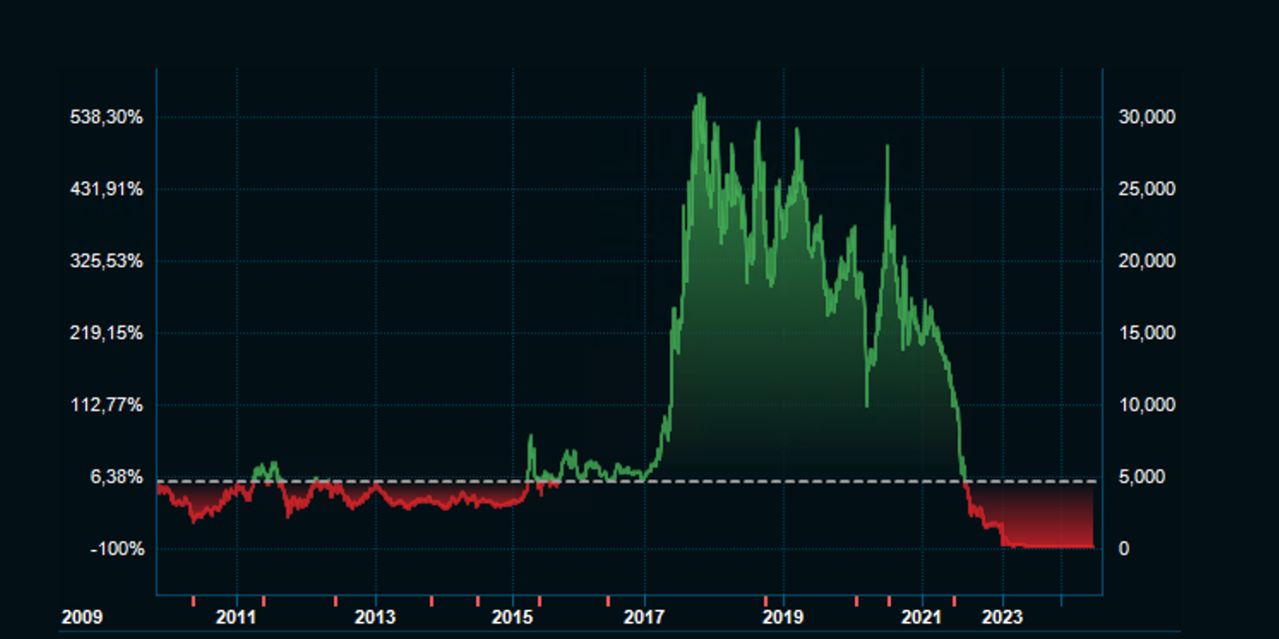This screenshot has height=639, width=1279.
Task: Click the last red marker after 2021
Action: [953, 599]
